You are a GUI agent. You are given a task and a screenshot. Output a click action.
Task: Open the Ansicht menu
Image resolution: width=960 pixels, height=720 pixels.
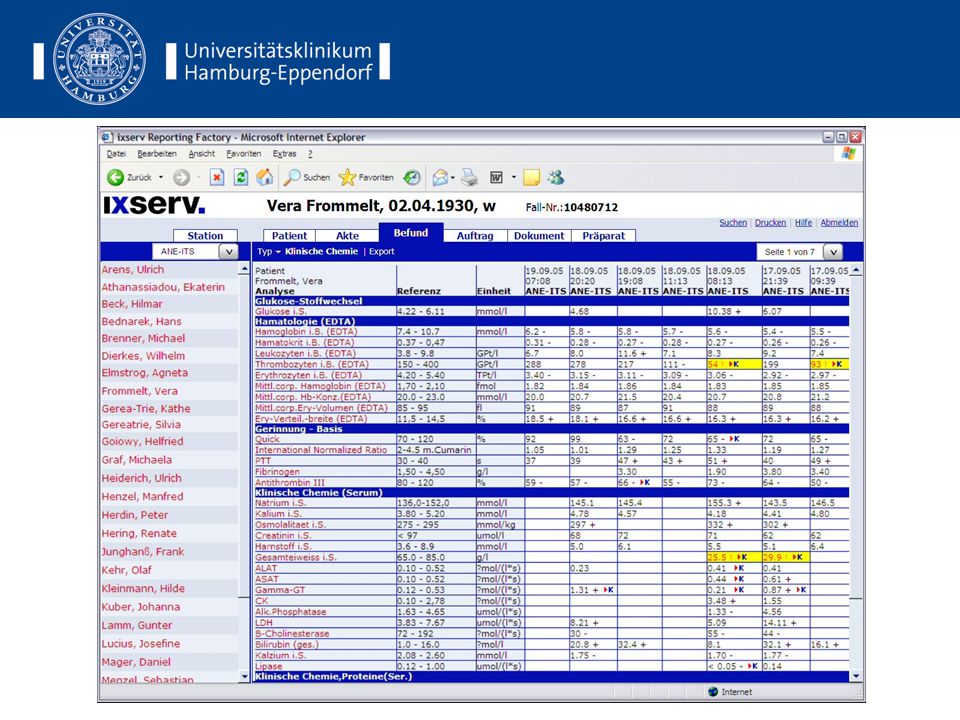(x=201, y=154)
